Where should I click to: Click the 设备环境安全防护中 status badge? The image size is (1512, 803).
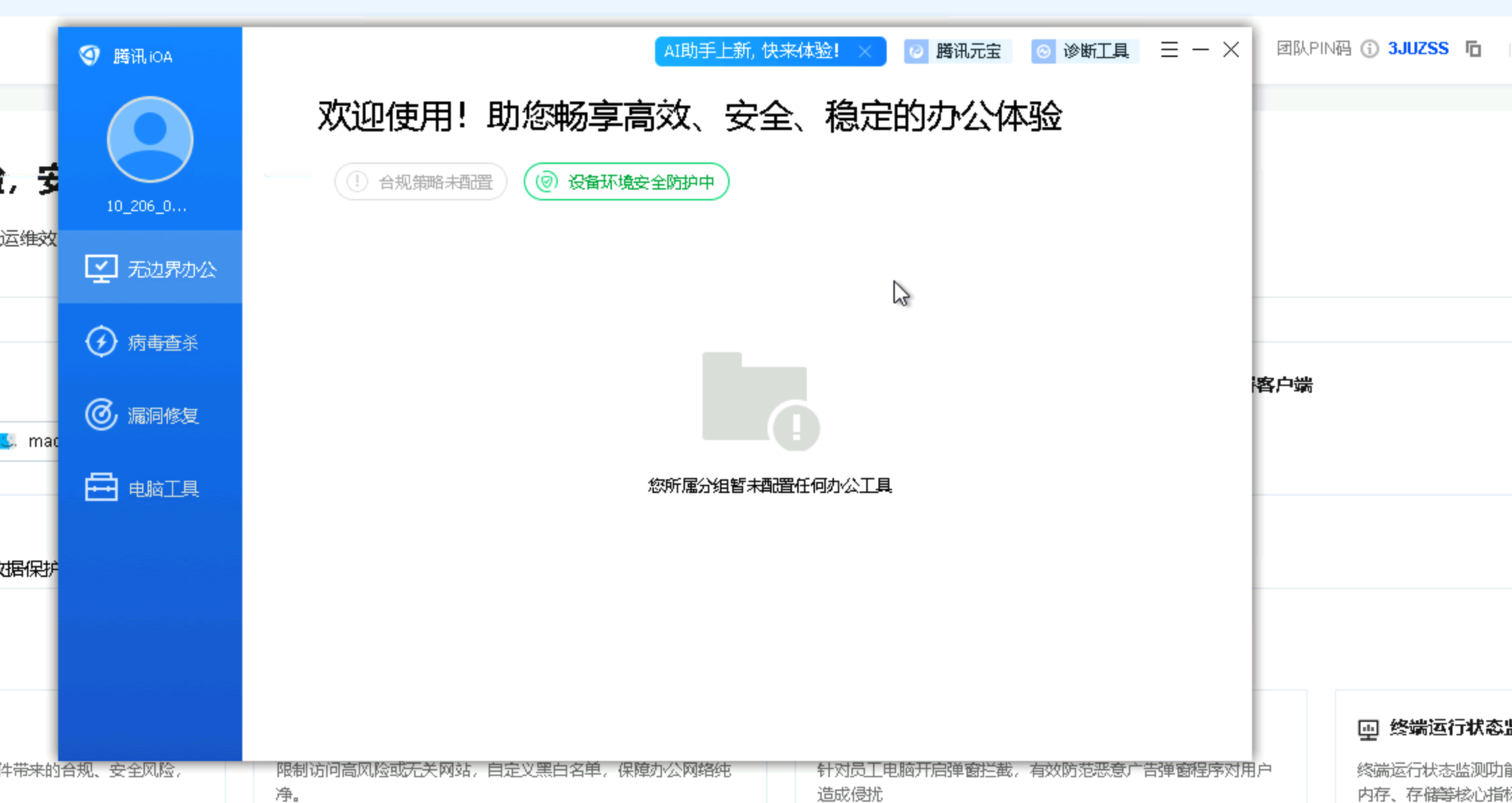(x=627, y=181)
